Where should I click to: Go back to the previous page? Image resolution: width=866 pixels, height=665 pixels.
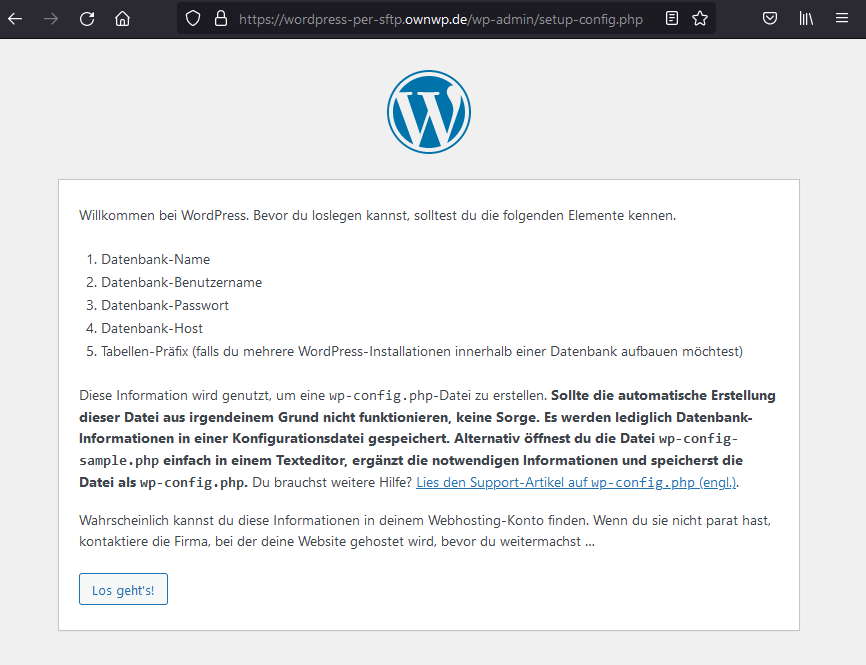pos(15,19)
